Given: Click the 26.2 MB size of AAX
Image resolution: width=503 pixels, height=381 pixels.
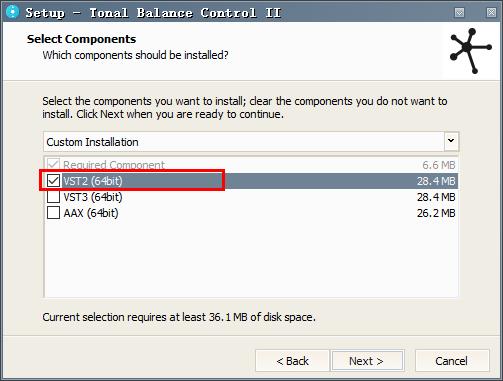Looking at the screenshot, I should [x=436, y=213].
